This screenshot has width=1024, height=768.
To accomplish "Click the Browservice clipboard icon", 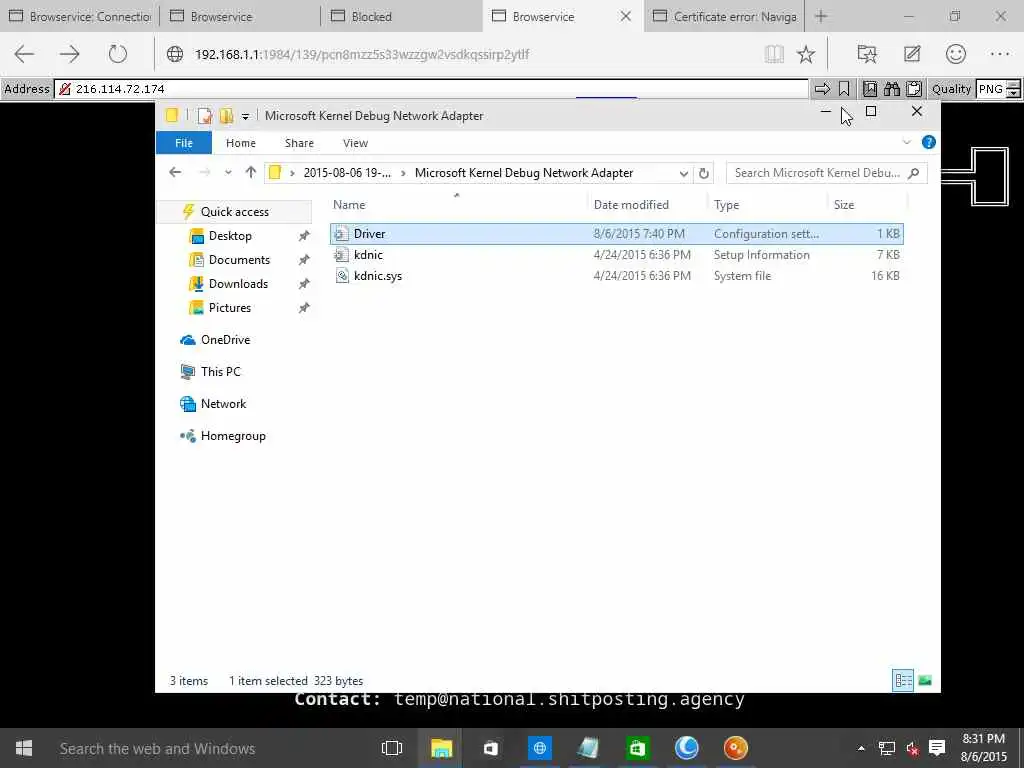I will pyautogui.click(x=914, y=89).
